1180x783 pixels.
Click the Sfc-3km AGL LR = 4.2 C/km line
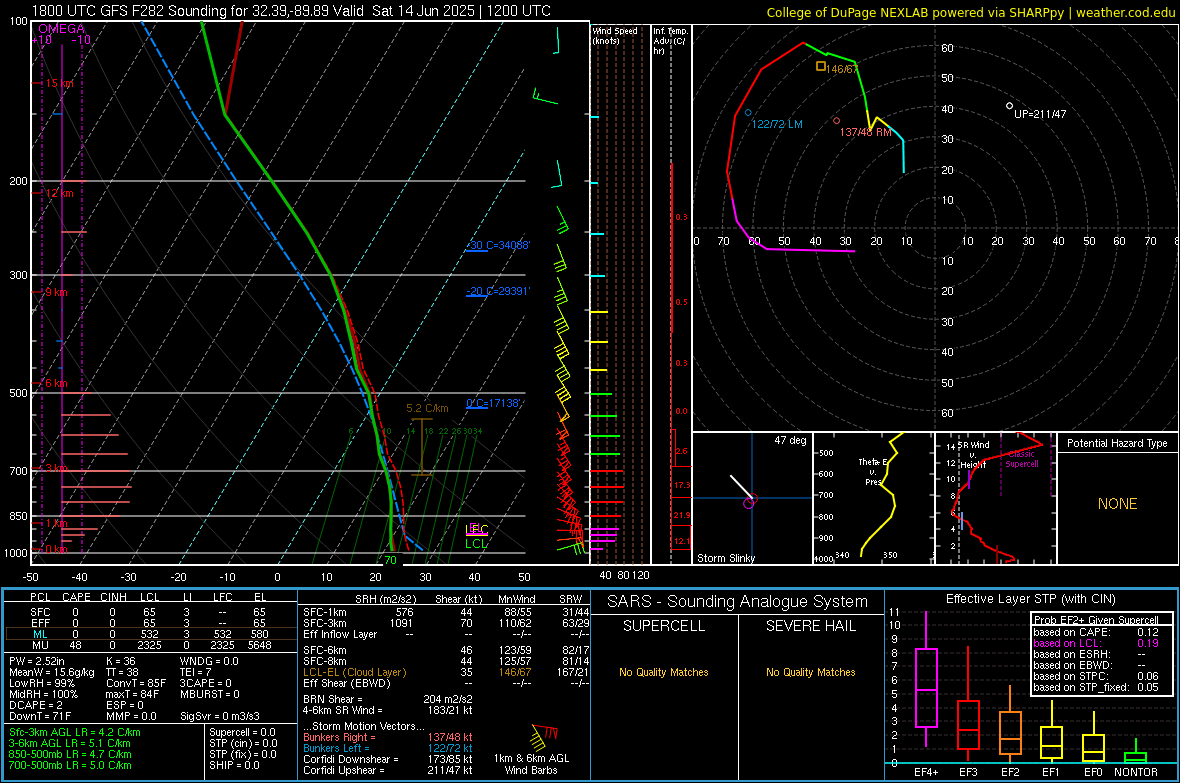tap(75, 732)
